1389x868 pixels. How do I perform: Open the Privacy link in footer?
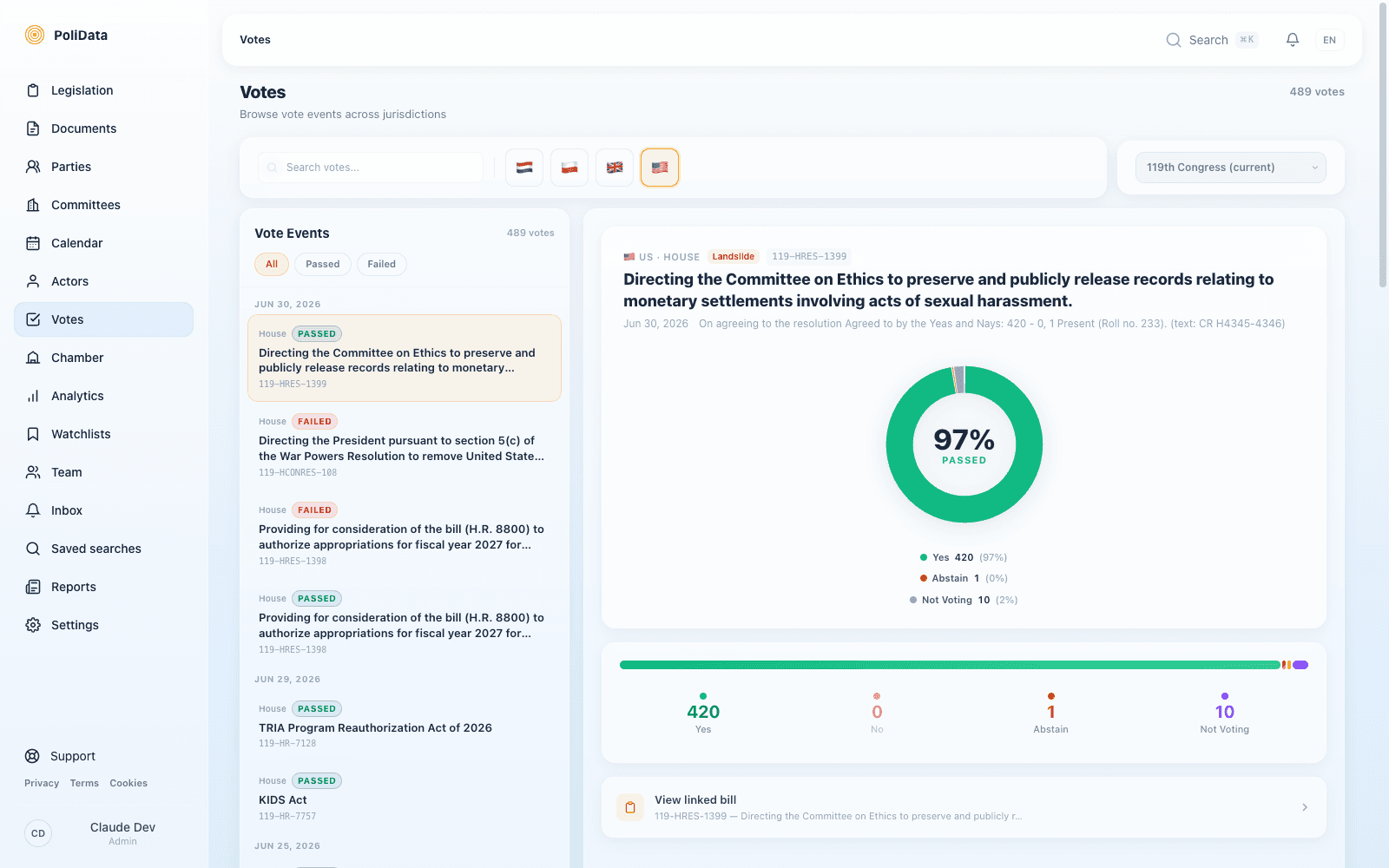42,783
